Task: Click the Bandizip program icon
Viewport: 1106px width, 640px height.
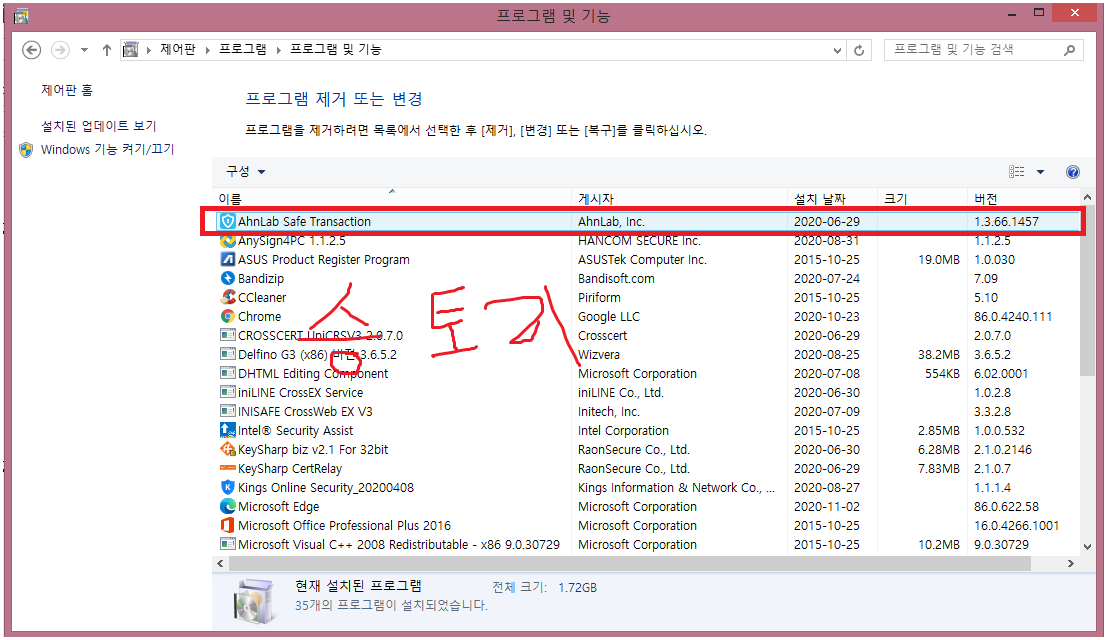Action: click(227, 279)
